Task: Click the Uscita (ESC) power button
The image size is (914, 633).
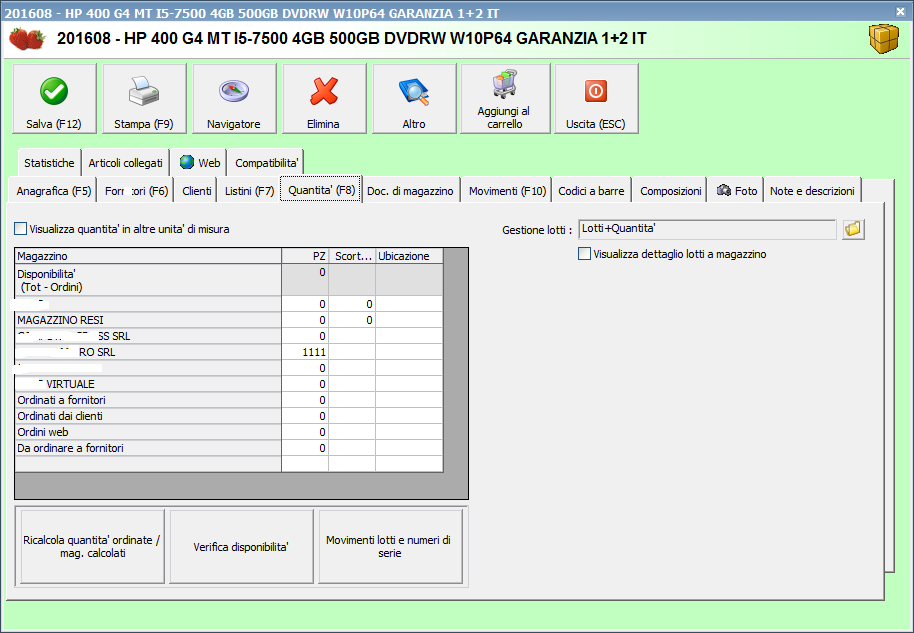Action: [596, 99]
